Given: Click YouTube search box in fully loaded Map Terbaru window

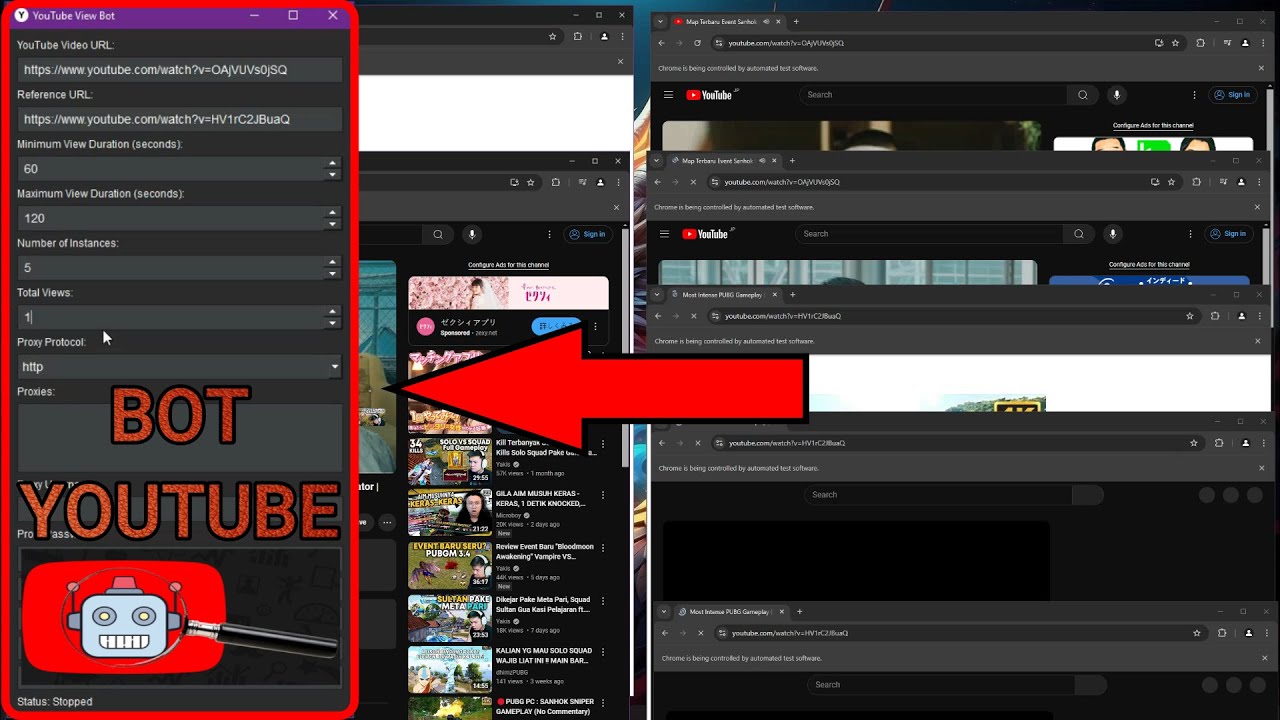Looking at the screenshot, I should (933, 95).
